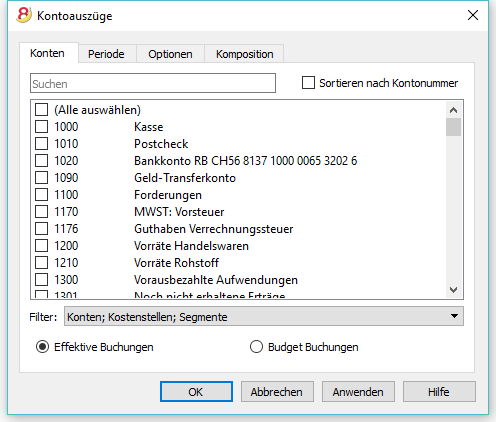The height and width of the screenshot is (422, 496).
Task: Open the Optionen tab
Action: pyautogui.click(x=170, y=54)
